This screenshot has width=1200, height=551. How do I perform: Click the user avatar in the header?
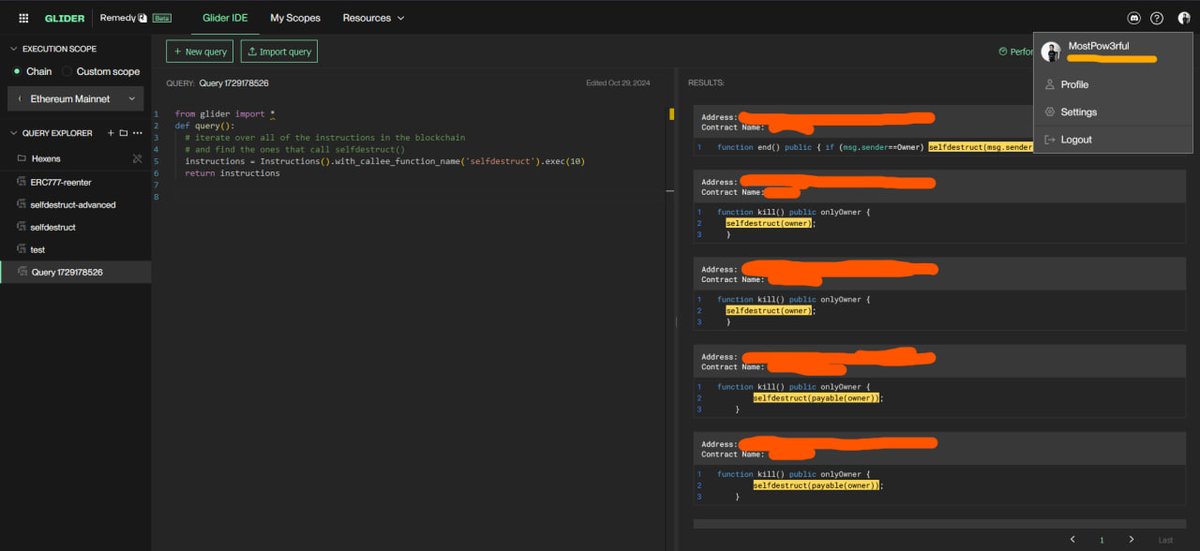[x=1183, y=18]
